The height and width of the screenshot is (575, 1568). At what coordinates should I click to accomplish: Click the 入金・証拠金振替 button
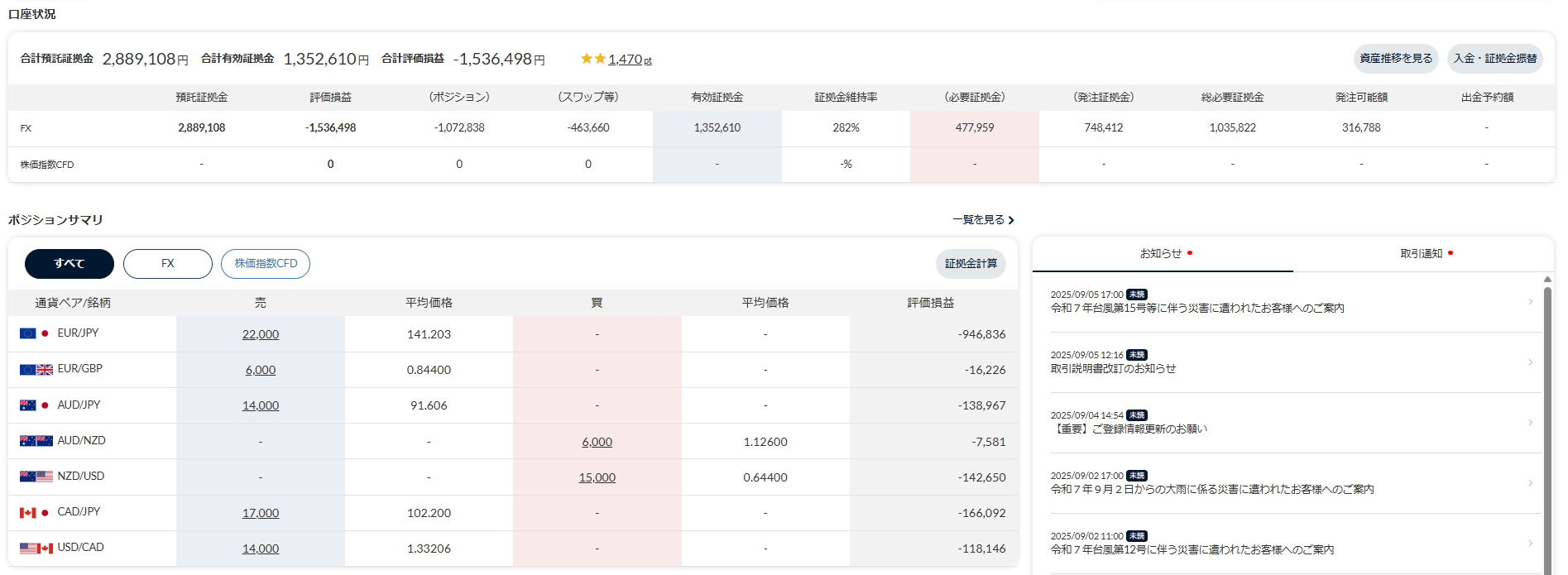point(1495,59)
